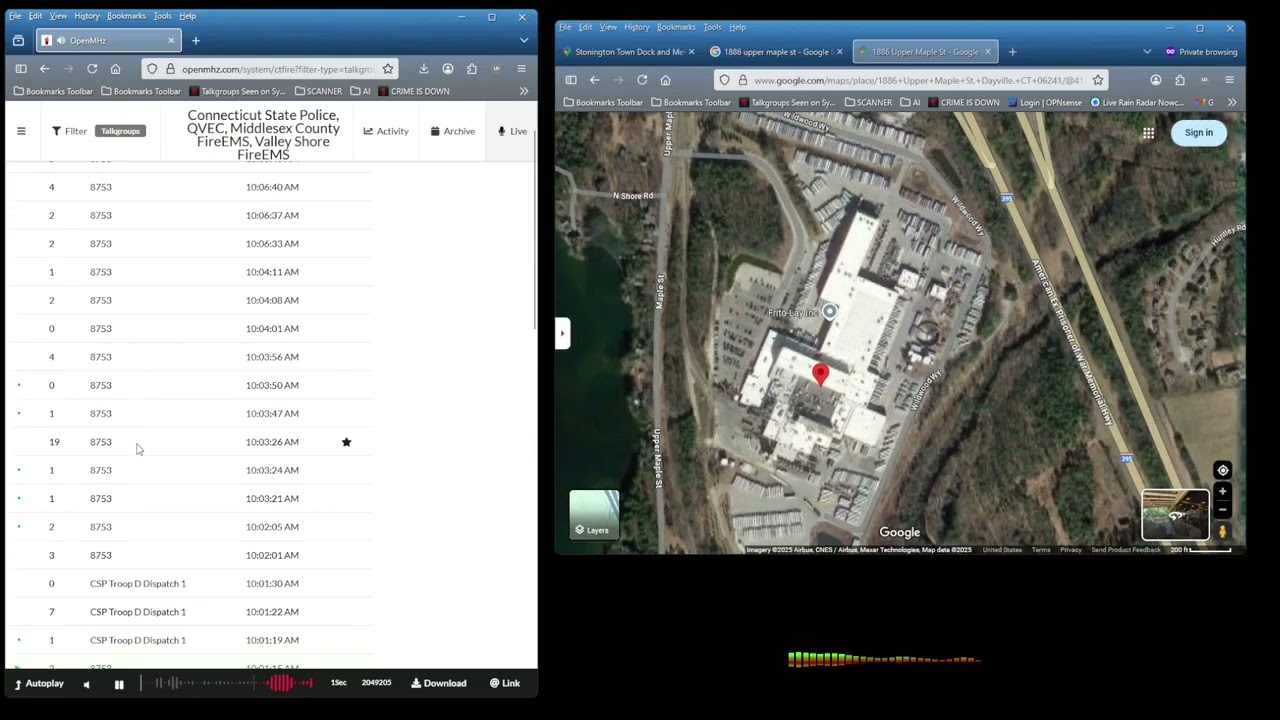Toggle sidebar in OpenMHz window

coord(20,69)
